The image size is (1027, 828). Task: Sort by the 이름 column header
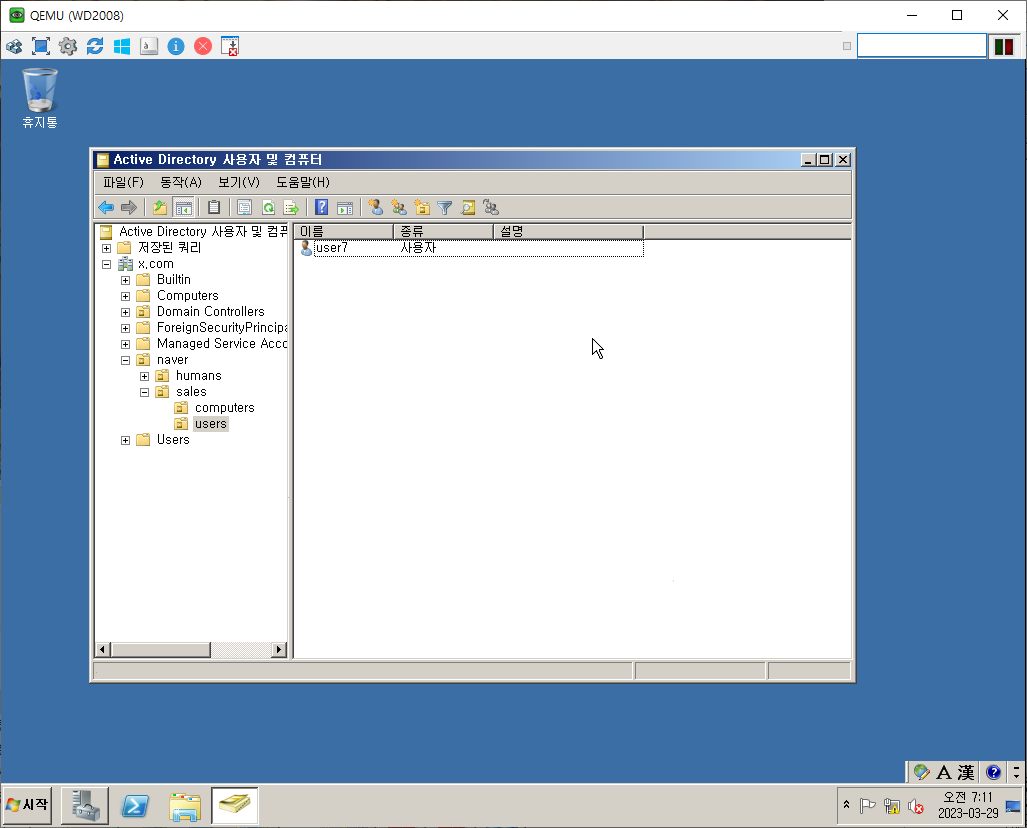pos(343,231)
